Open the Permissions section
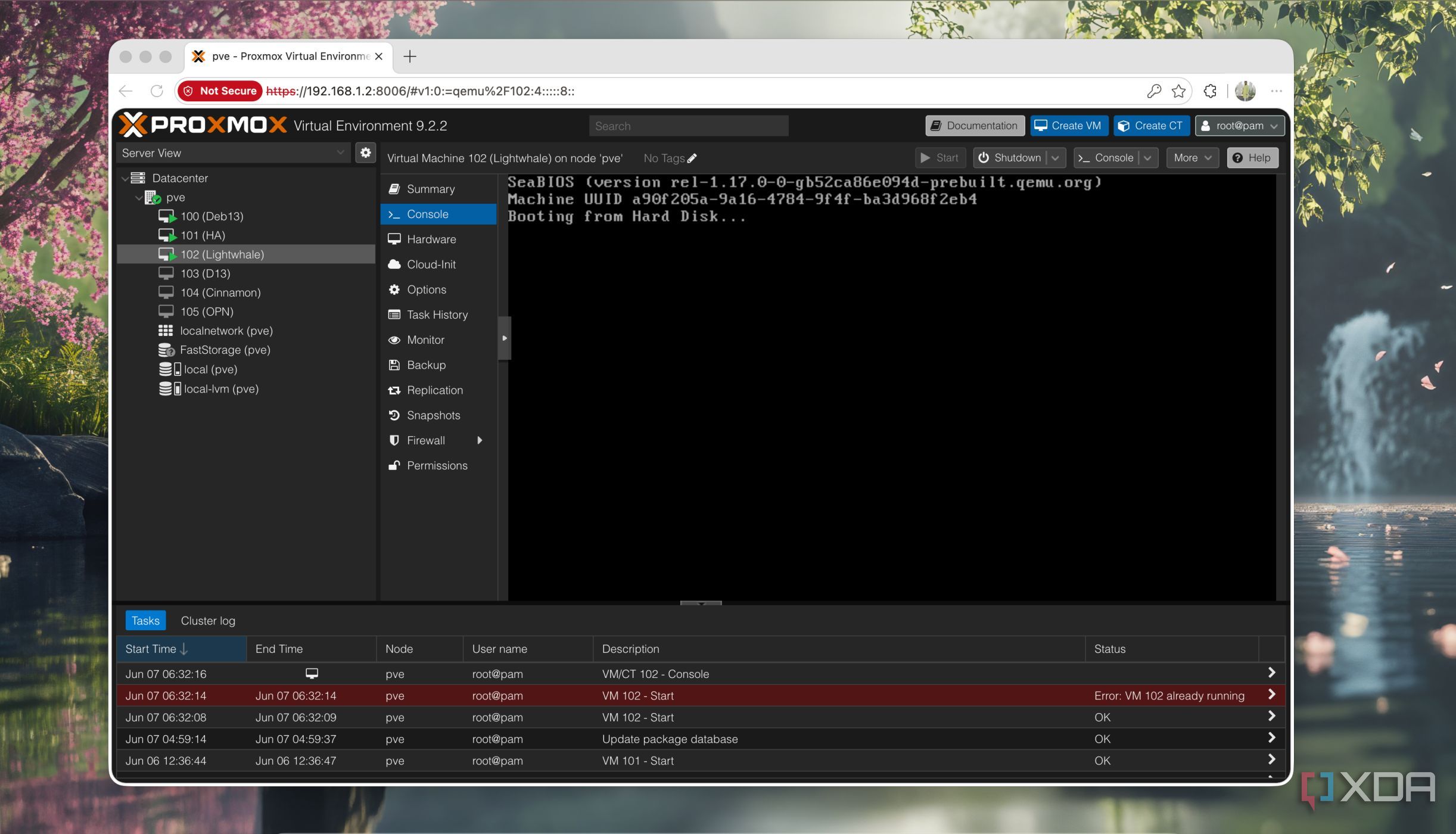This screenshot has height=834, width=1456. 438,465
